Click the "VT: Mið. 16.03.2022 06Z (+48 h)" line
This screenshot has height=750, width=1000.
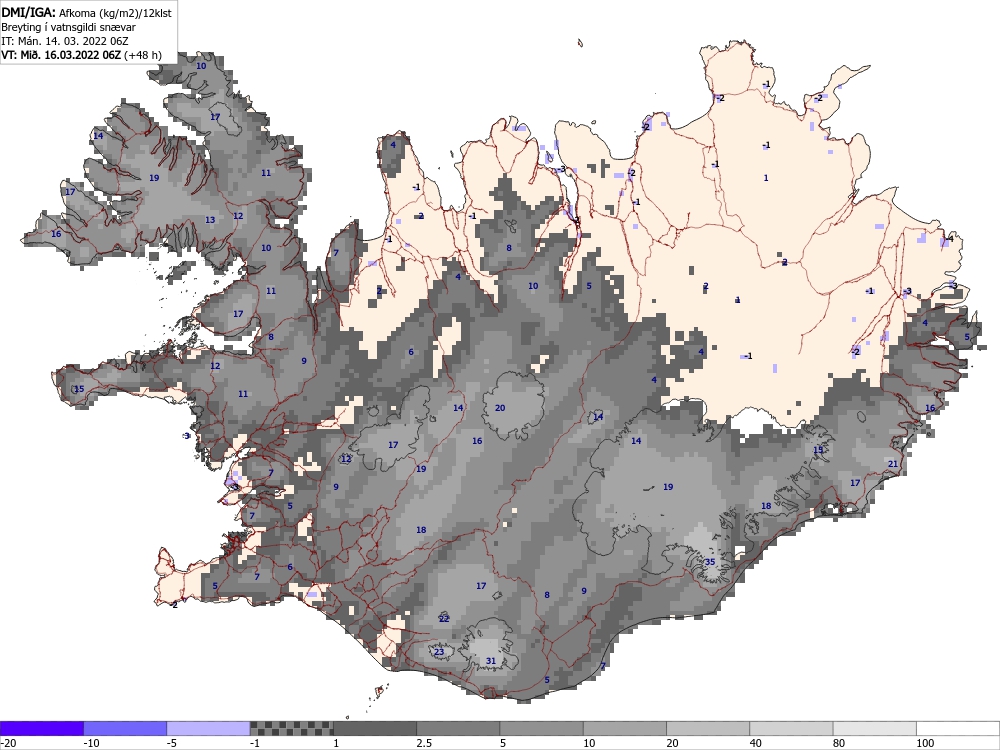81,55
